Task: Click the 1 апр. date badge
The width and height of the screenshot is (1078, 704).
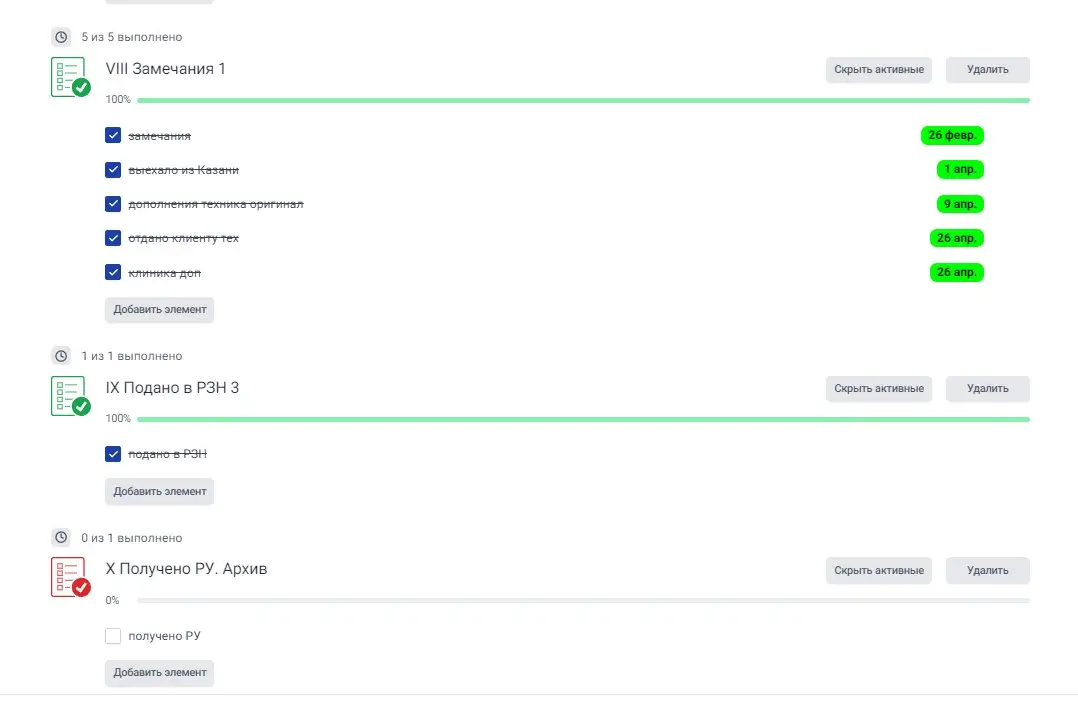Action: [959, 169]
